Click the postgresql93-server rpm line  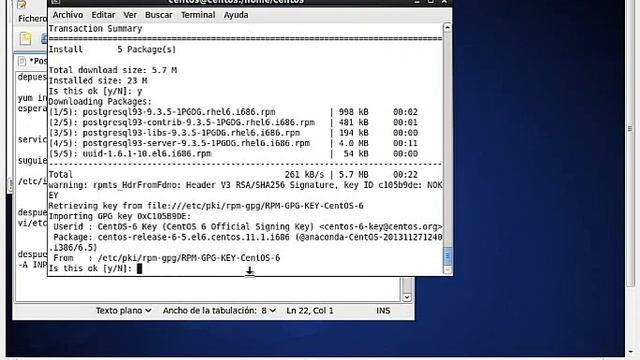233,143
